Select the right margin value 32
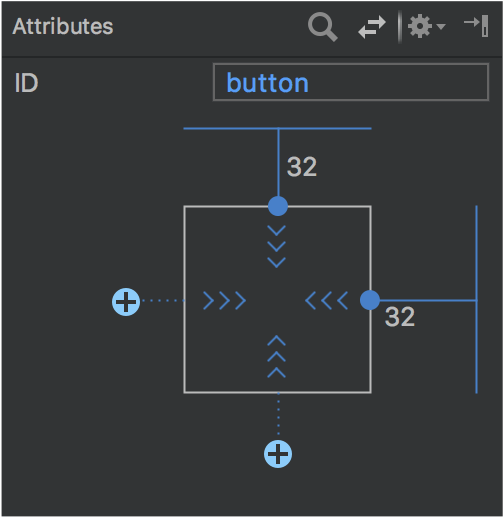 400,317
